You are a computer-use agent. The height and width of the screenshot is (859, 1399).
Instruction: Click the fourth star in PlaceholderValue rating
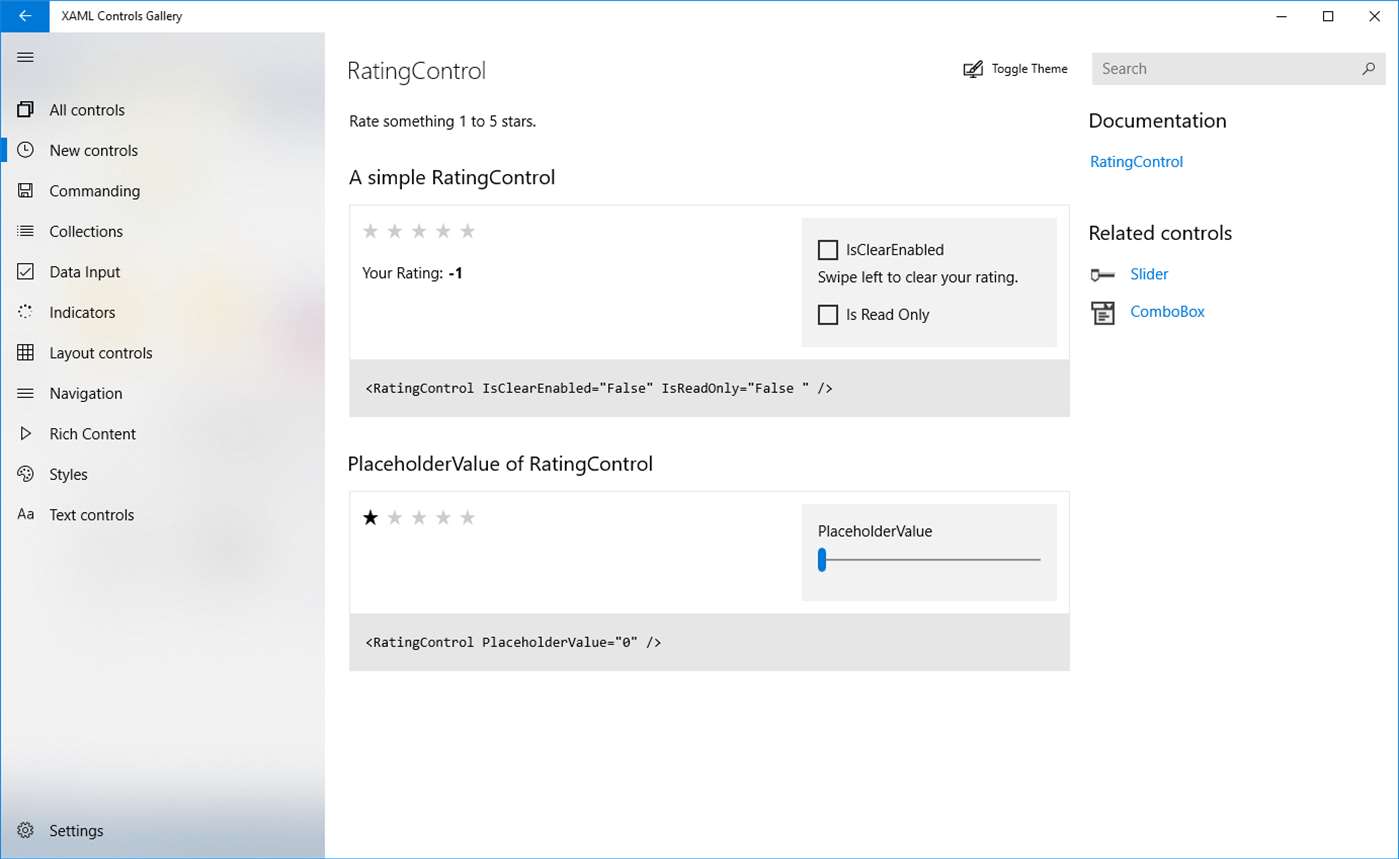[x=443, y=517]
